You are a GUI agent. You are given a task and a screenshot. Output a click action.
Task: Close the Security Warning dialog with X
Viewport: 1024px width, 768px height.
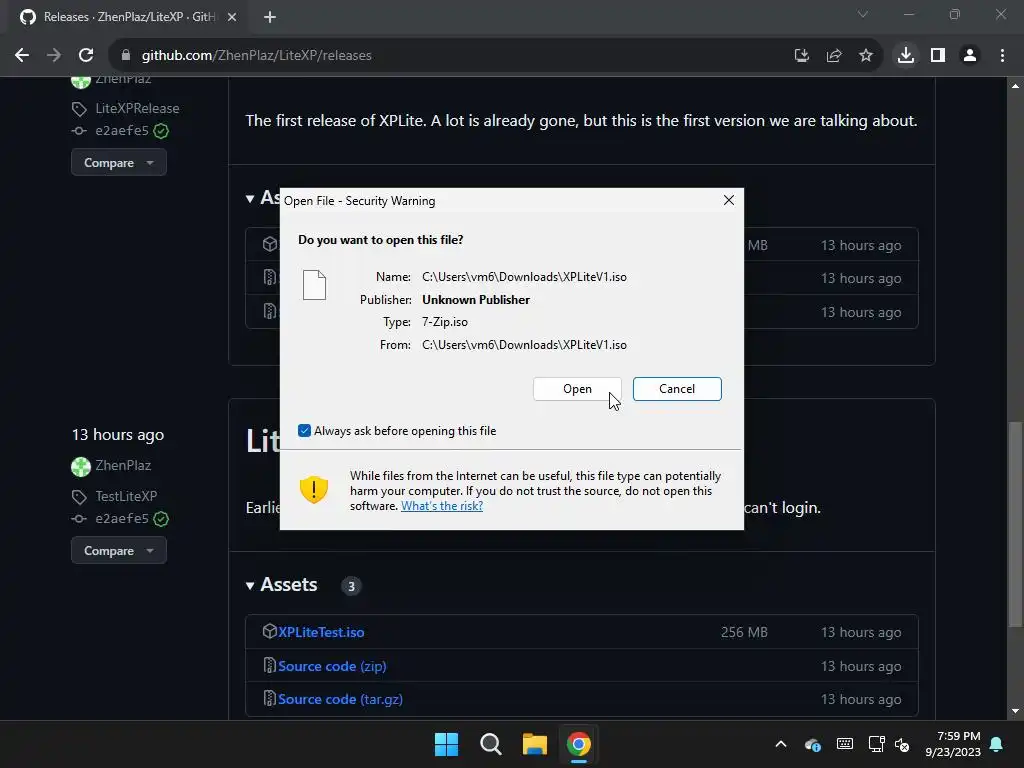729,200
